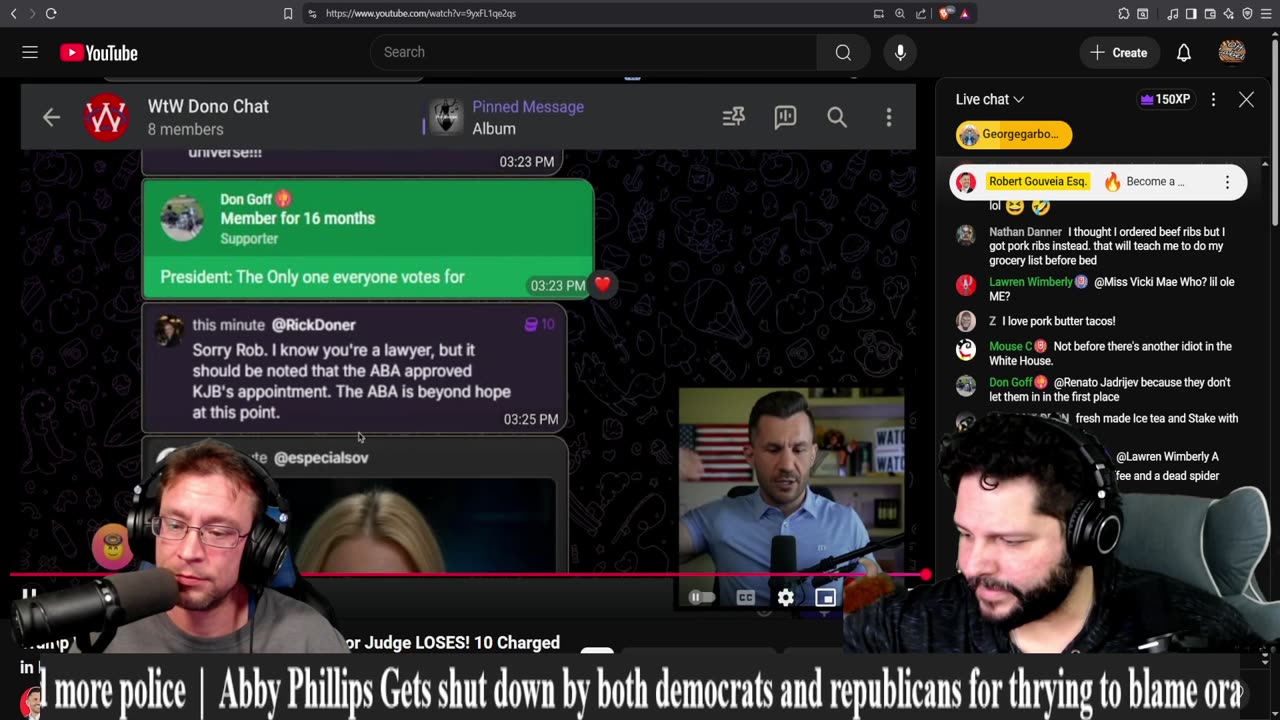Open Brave Rewards triangle icon
The height and width of the screenshot is (720, 1280).
[x=965, y=13]
